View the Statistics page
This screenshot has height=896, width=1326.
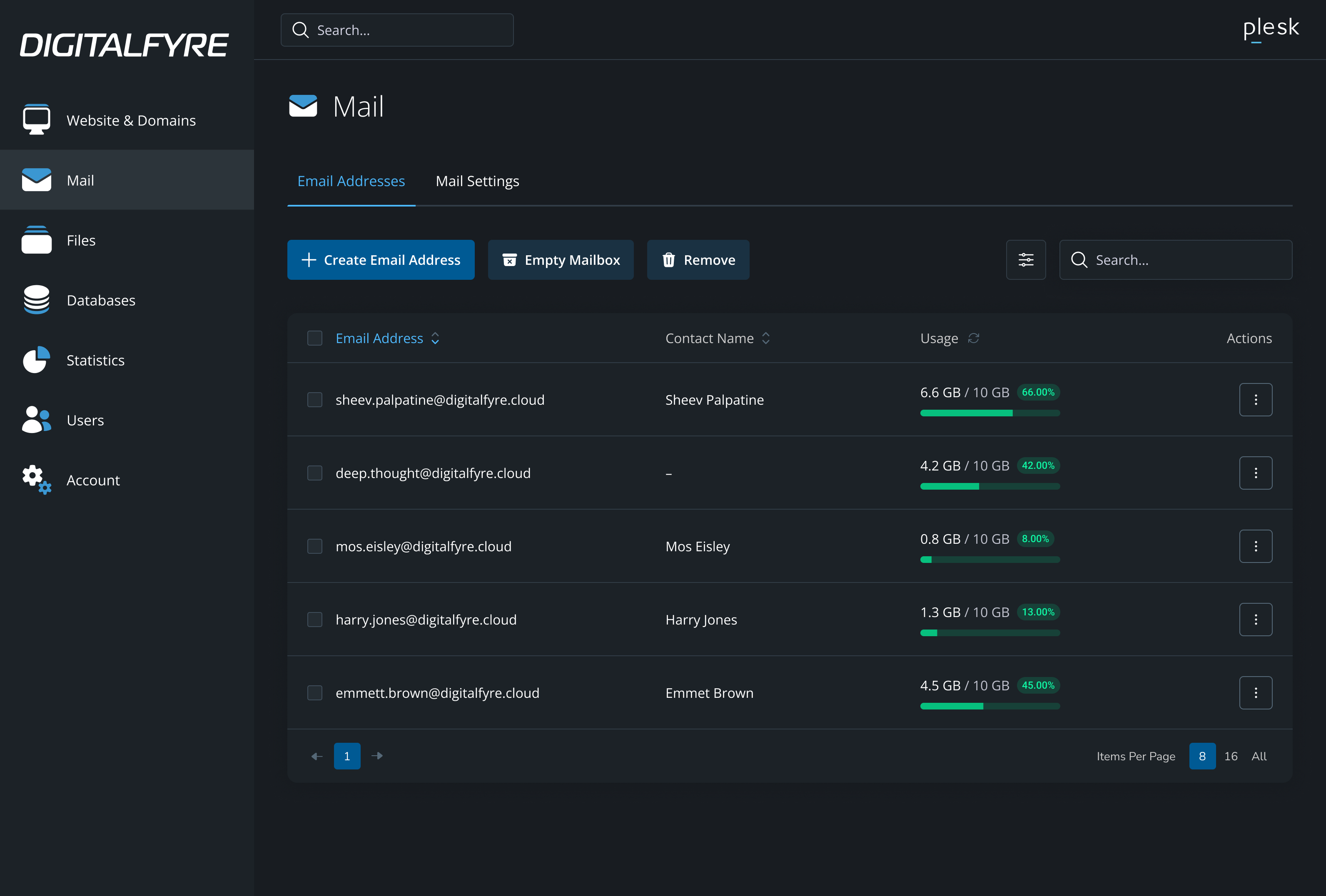pos(127,360)
